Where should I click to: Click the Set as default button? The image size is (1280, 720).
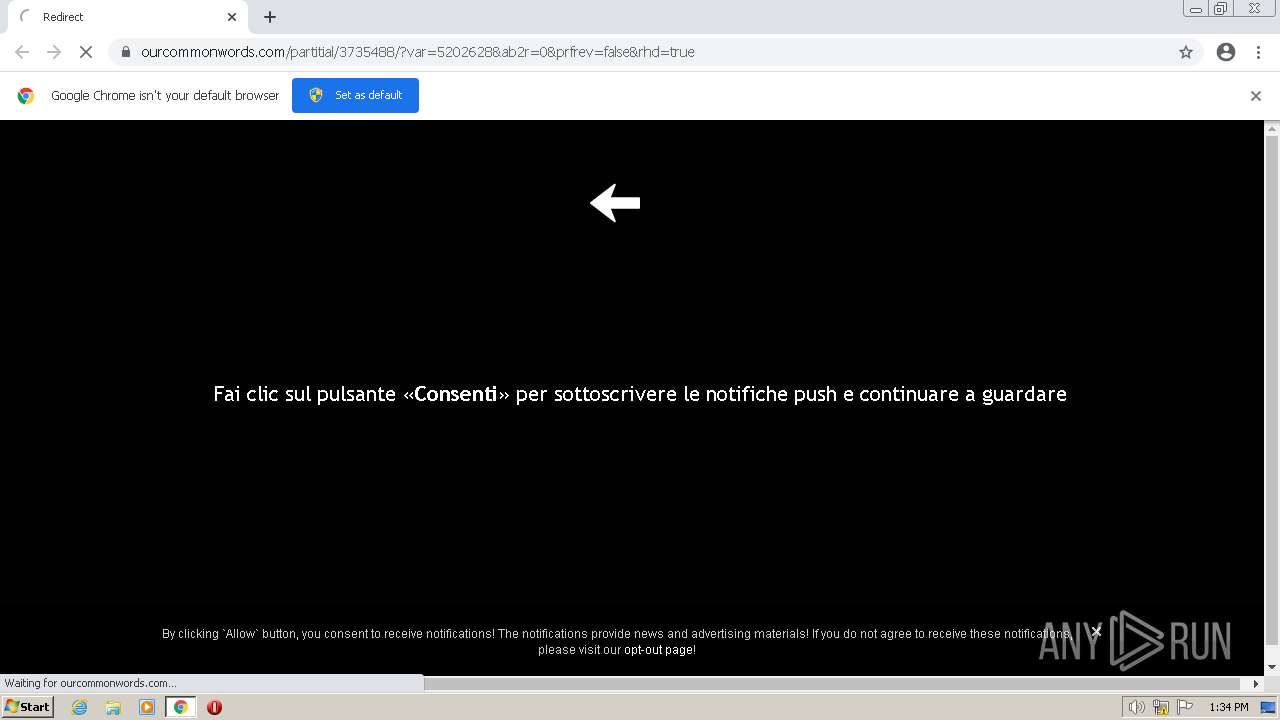355,95
